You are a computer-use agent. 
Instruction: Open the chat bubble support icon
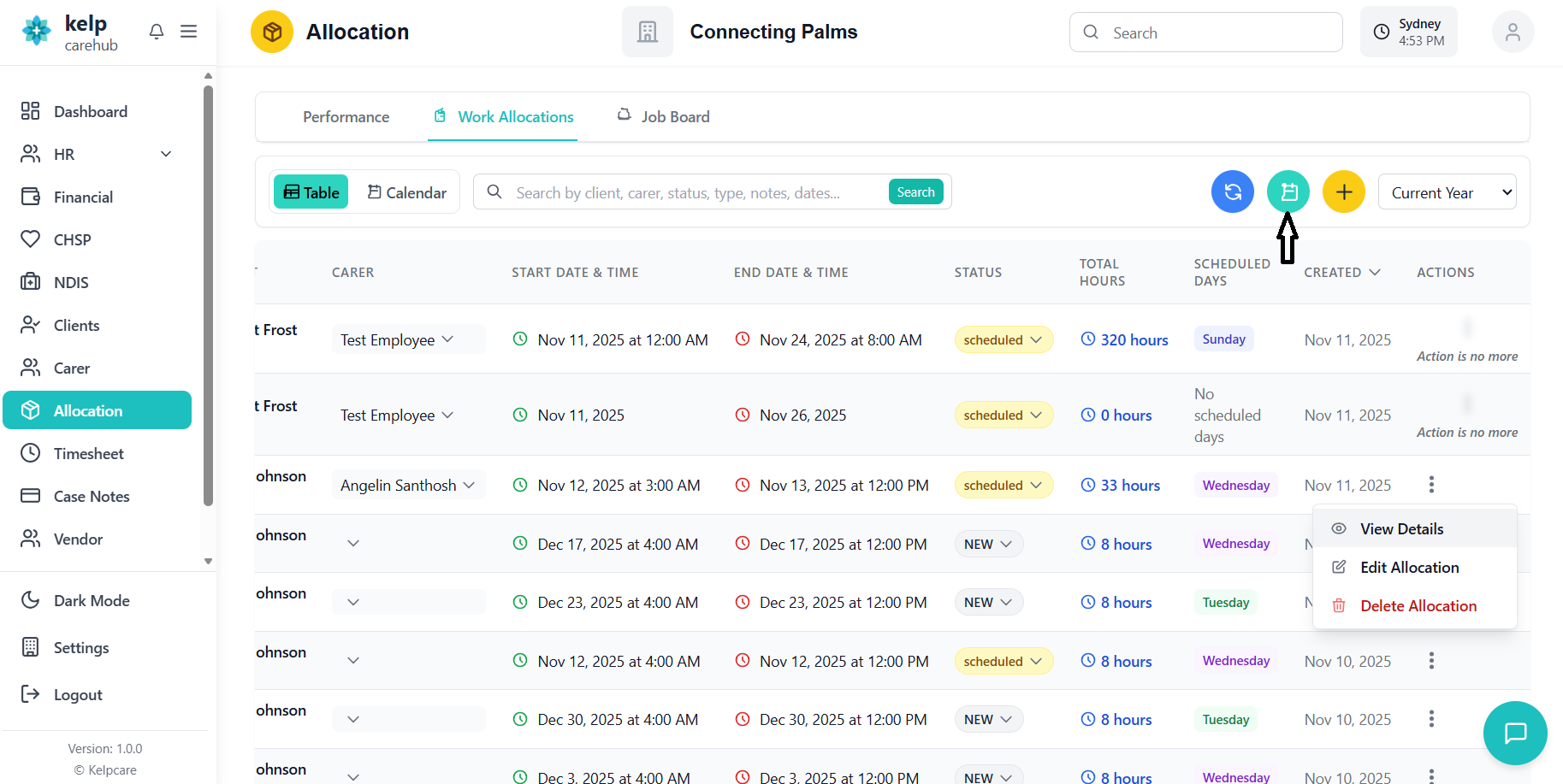coord(1514,733)
